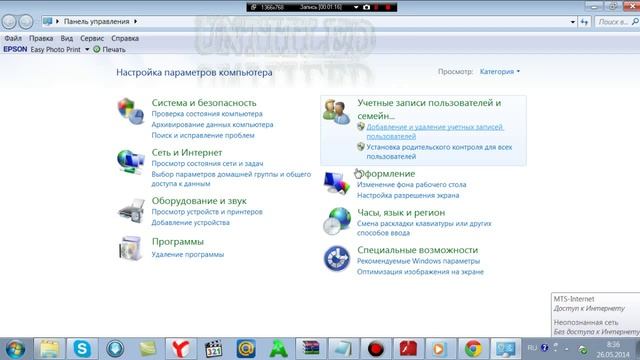Open the Hardware and Sound printer icon
Viewport: 640px width, 360px height.
pyautogui.click(x=131, y=211)
